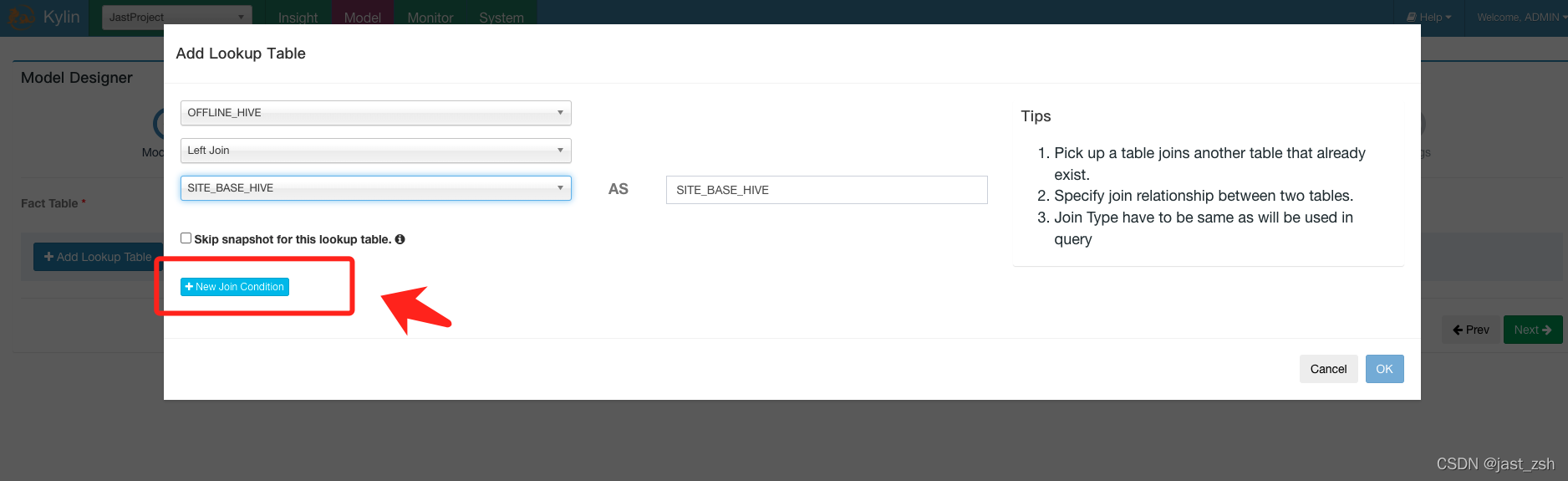Image resolution: width=1568 pixels, height=481 pixels.
Task: Click the Tips heading
Action: pos(1036,116)
